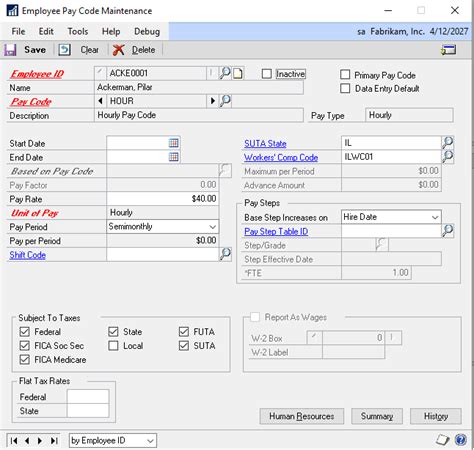Screen dimensions: 474x450
Task: Open the File menu
Action: [18, 31]
